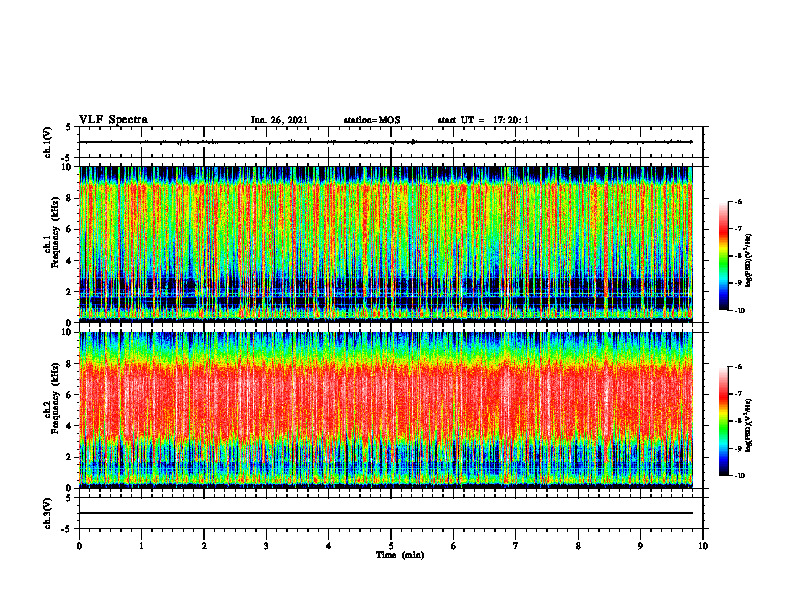Select the "station=MOS" label
Viewport: 792px width, 612px height.
pyautogui.click(x=372, y=120)
